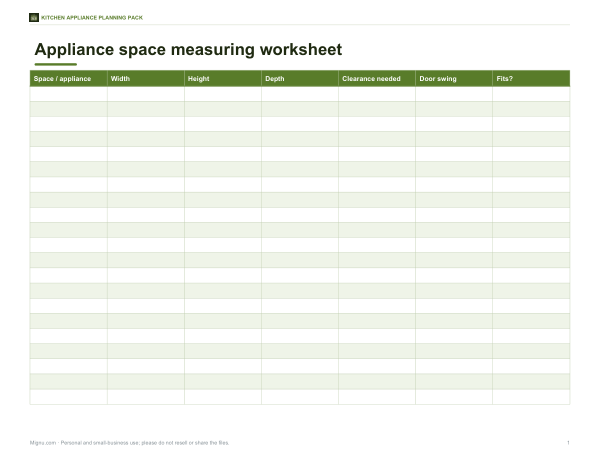Select the 'Depth' column header
Image resolution: width=600 pixels, height=464 pixels.
coord(300,78)
